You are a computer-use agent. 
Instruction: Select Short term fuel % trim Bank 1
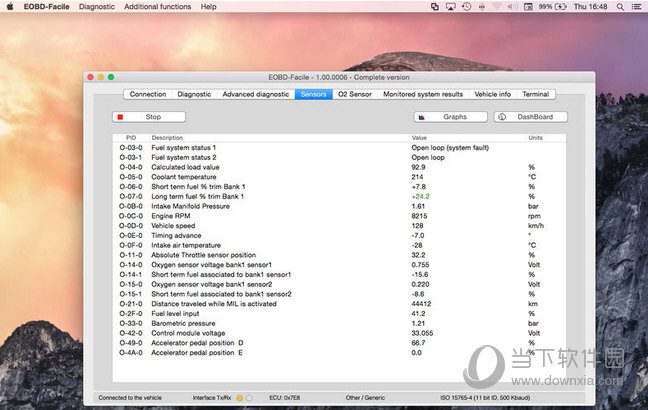pos(339,187)
